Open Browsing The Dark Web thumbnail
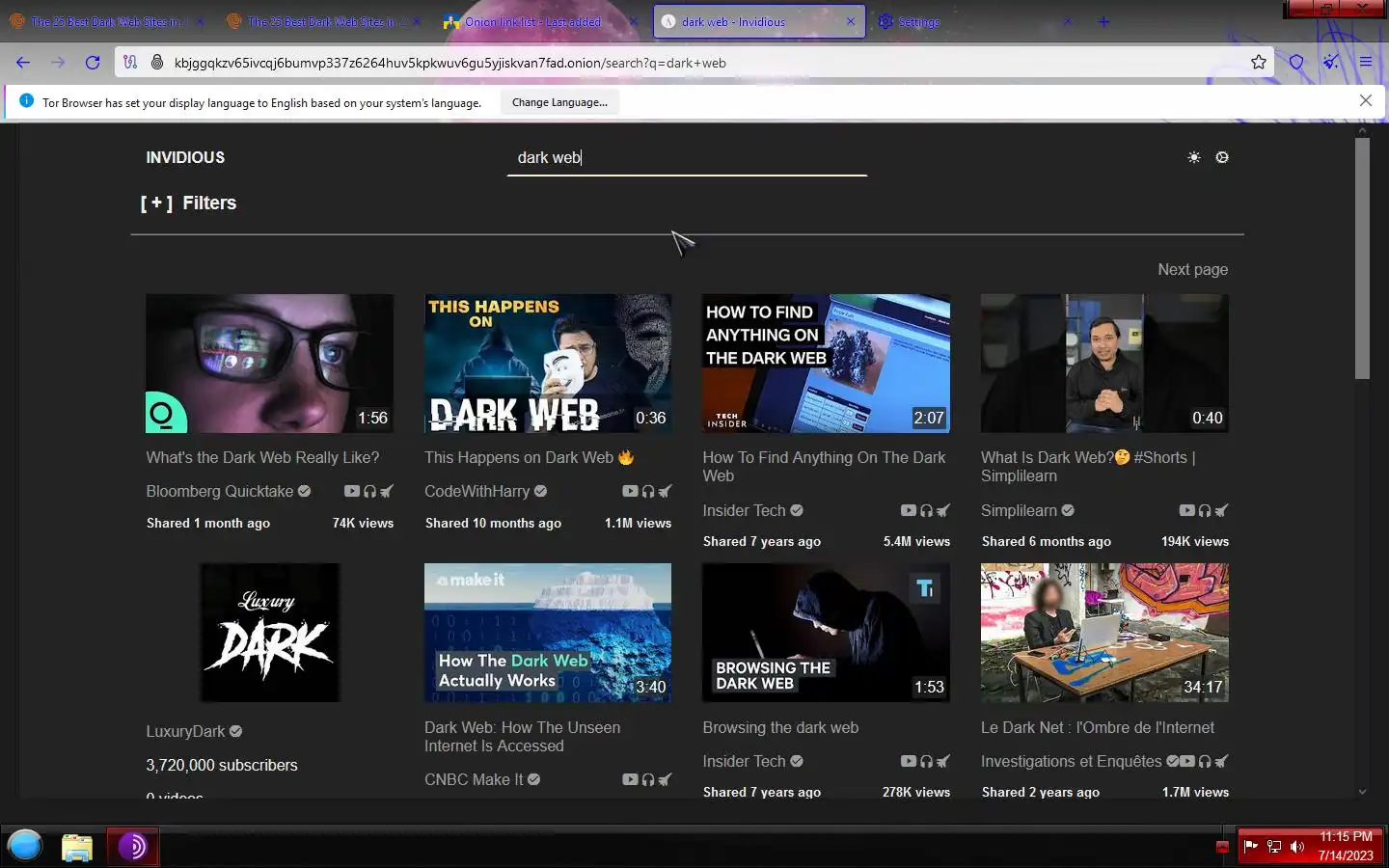The width and height of the screenshot is (1389, 868). coord(826,633)
